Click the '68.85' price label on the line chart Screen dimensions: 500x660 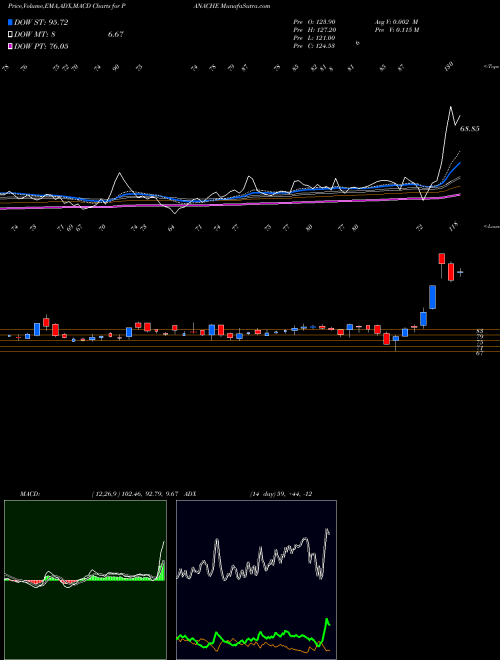[x=469, y=129]
